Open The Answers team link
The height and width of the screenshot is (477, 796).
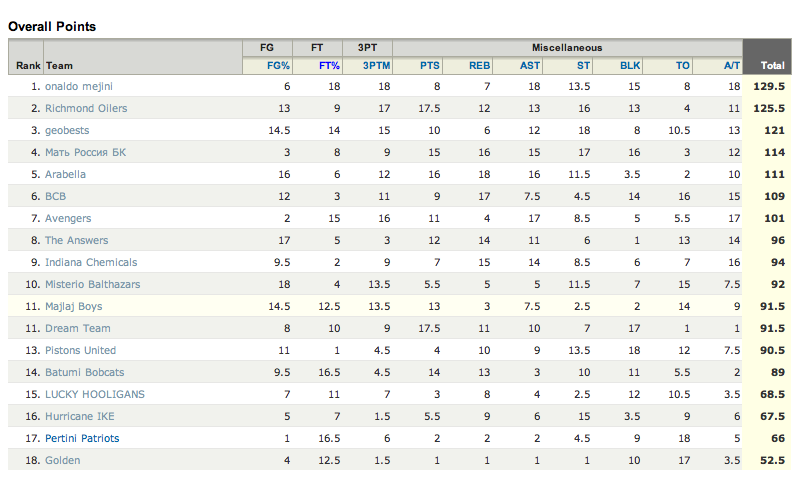(77, 240)
